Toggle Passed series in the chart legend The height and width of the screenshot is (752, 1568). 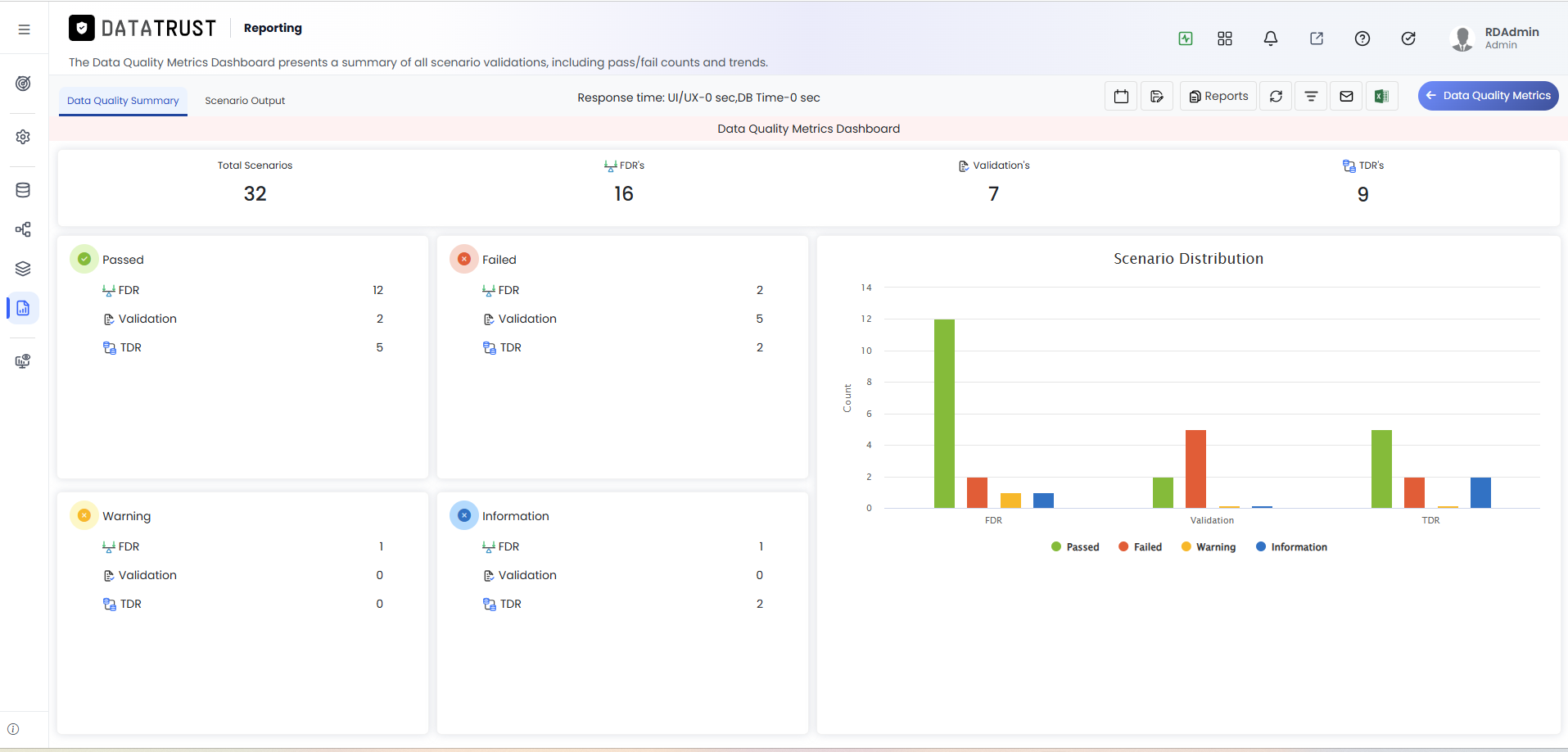click(1075, 547)
